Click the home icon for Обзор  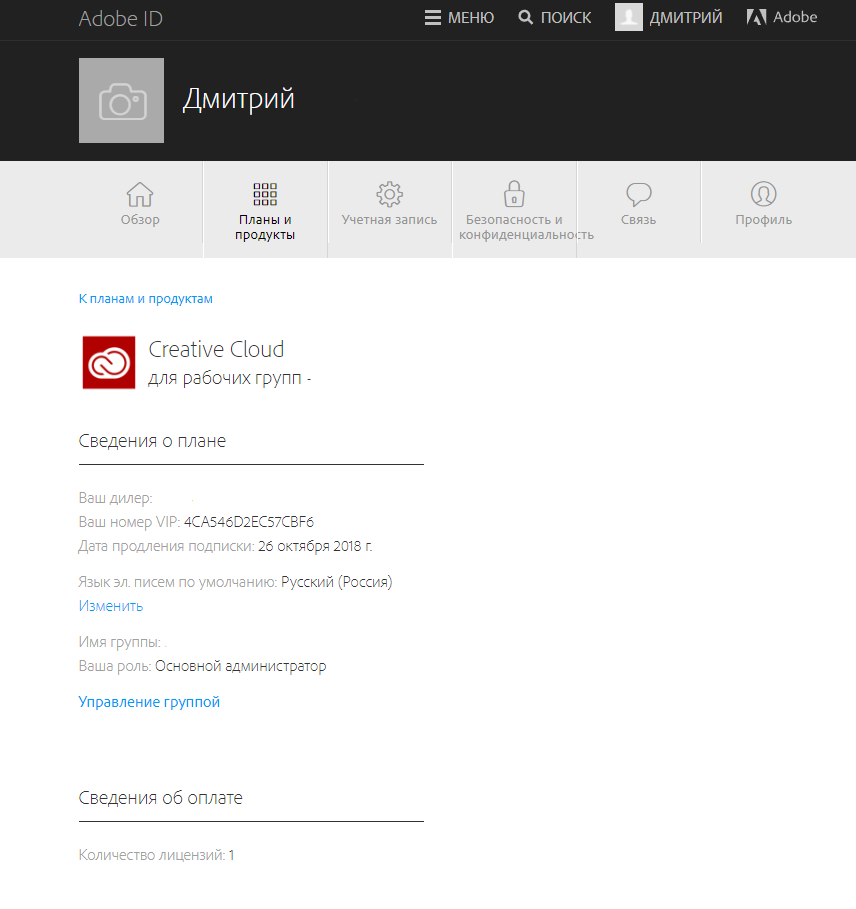click(140, 194)
